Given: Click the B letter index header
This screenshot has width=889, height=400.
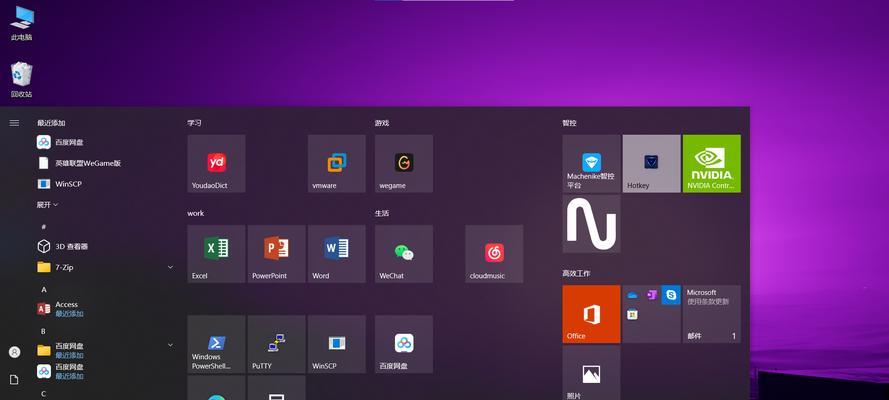Looking at the screenshot, I should (44, 331).
